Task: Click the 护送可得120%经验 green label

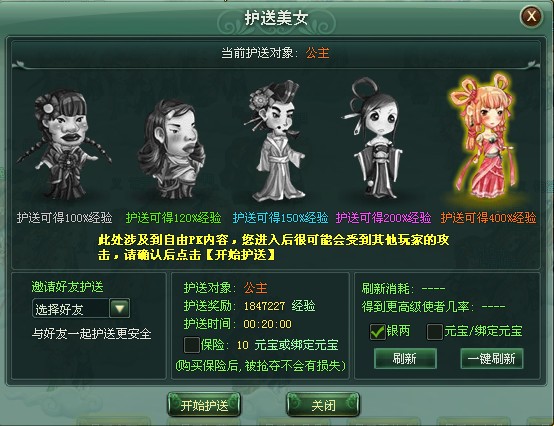Action: tap(173, 218)
